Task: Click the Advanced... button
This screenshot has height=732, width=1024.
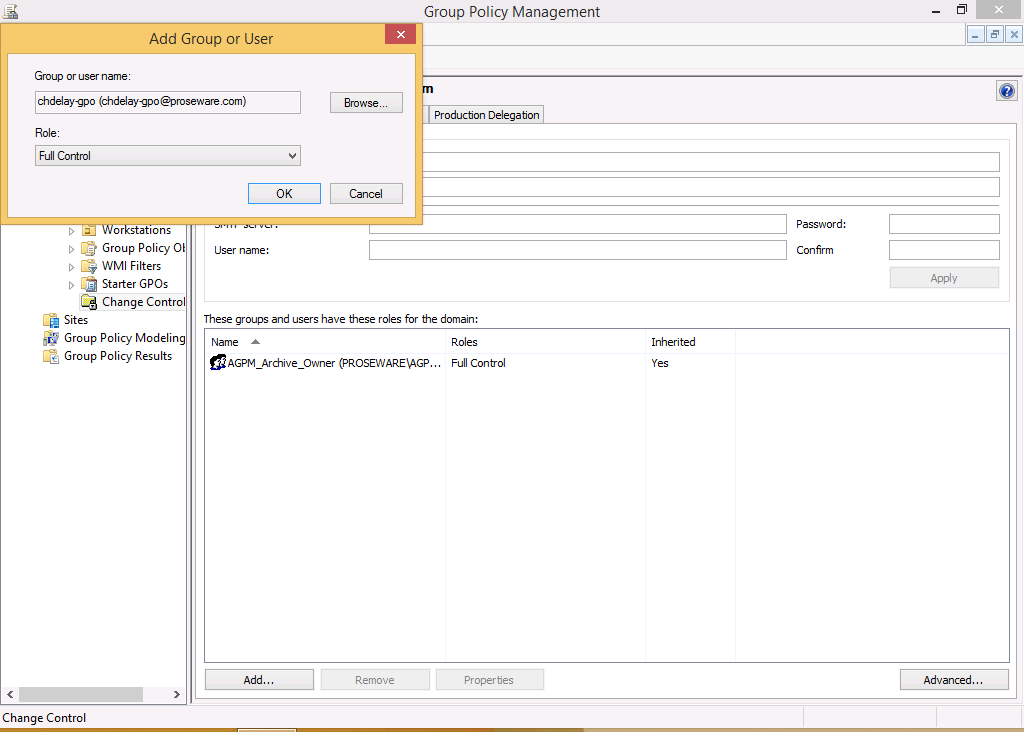Action: (952, 680)
